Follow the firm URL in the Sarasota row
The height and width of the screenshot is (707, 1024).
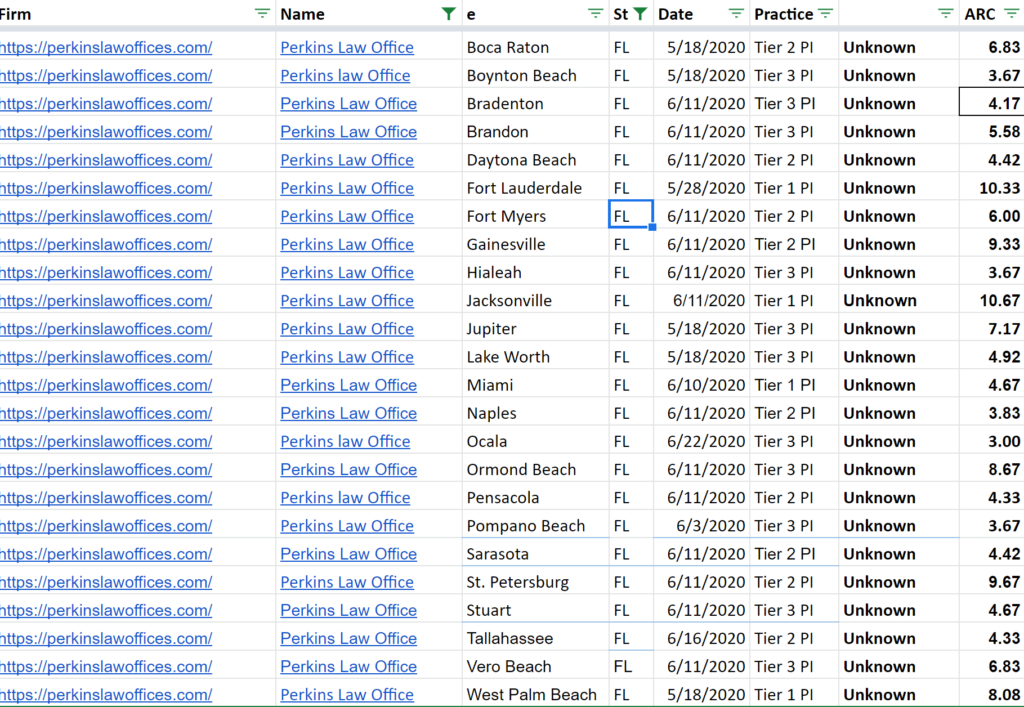tap(106, 554)
